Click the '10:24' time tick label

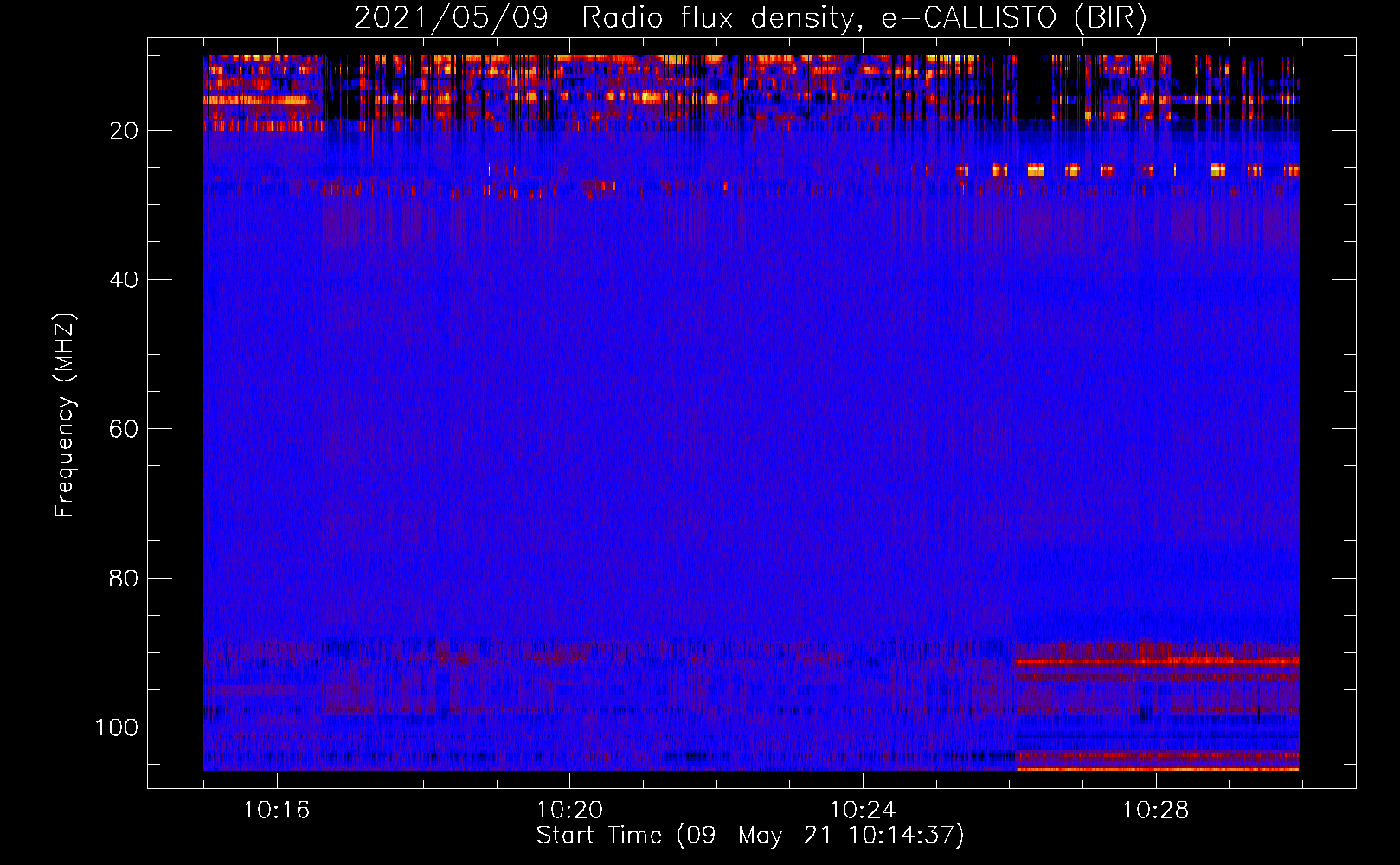[x=863, y=811]
